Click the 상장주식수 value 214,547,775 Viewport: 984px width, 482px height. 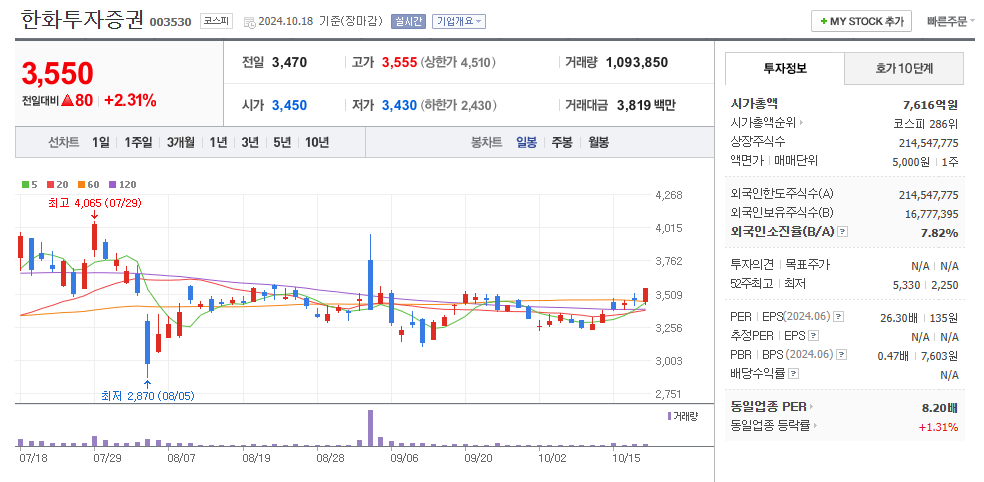click(929, 142)
